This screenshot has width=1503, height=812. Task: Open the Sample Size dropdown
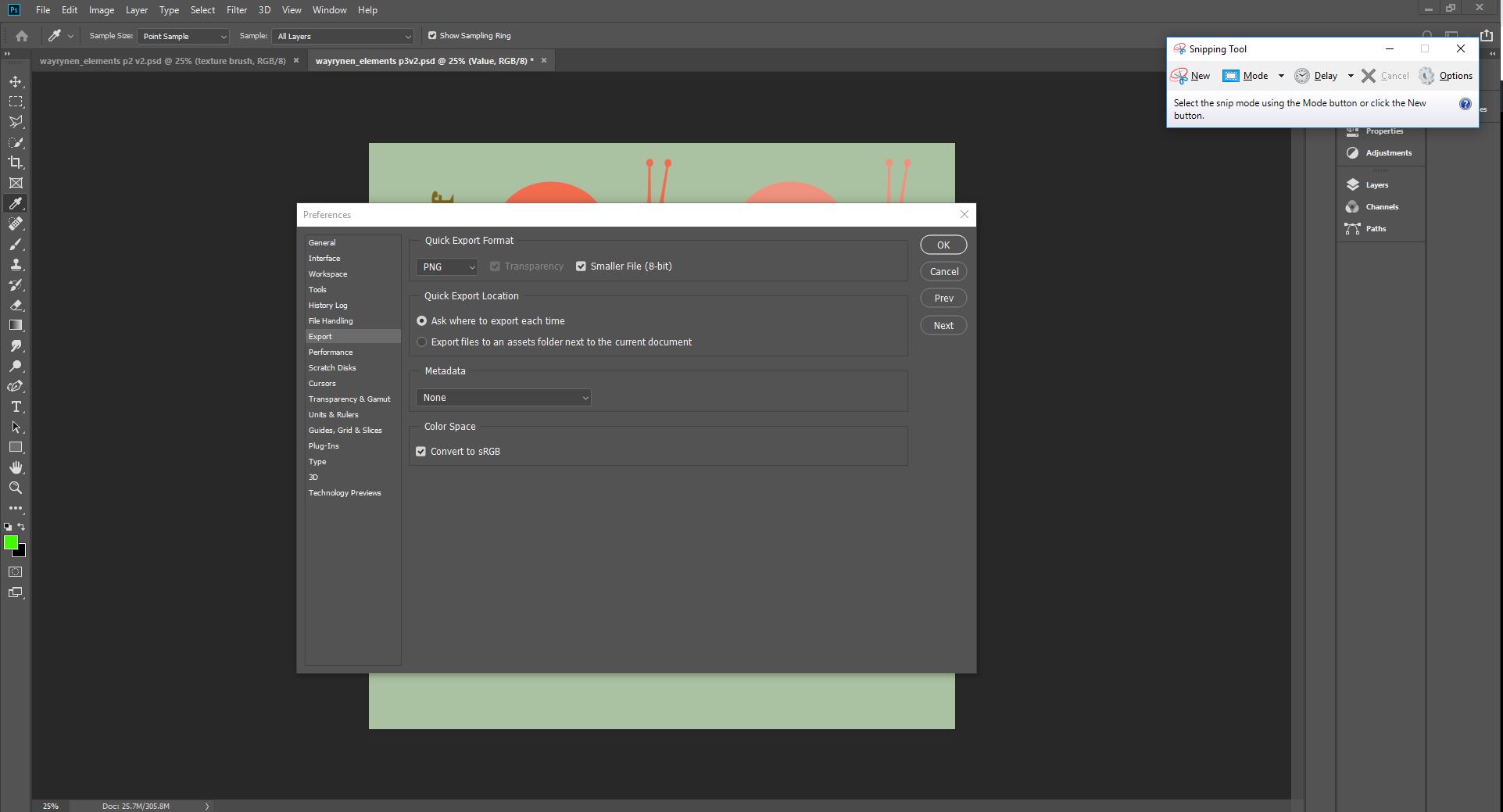point(184,37)
